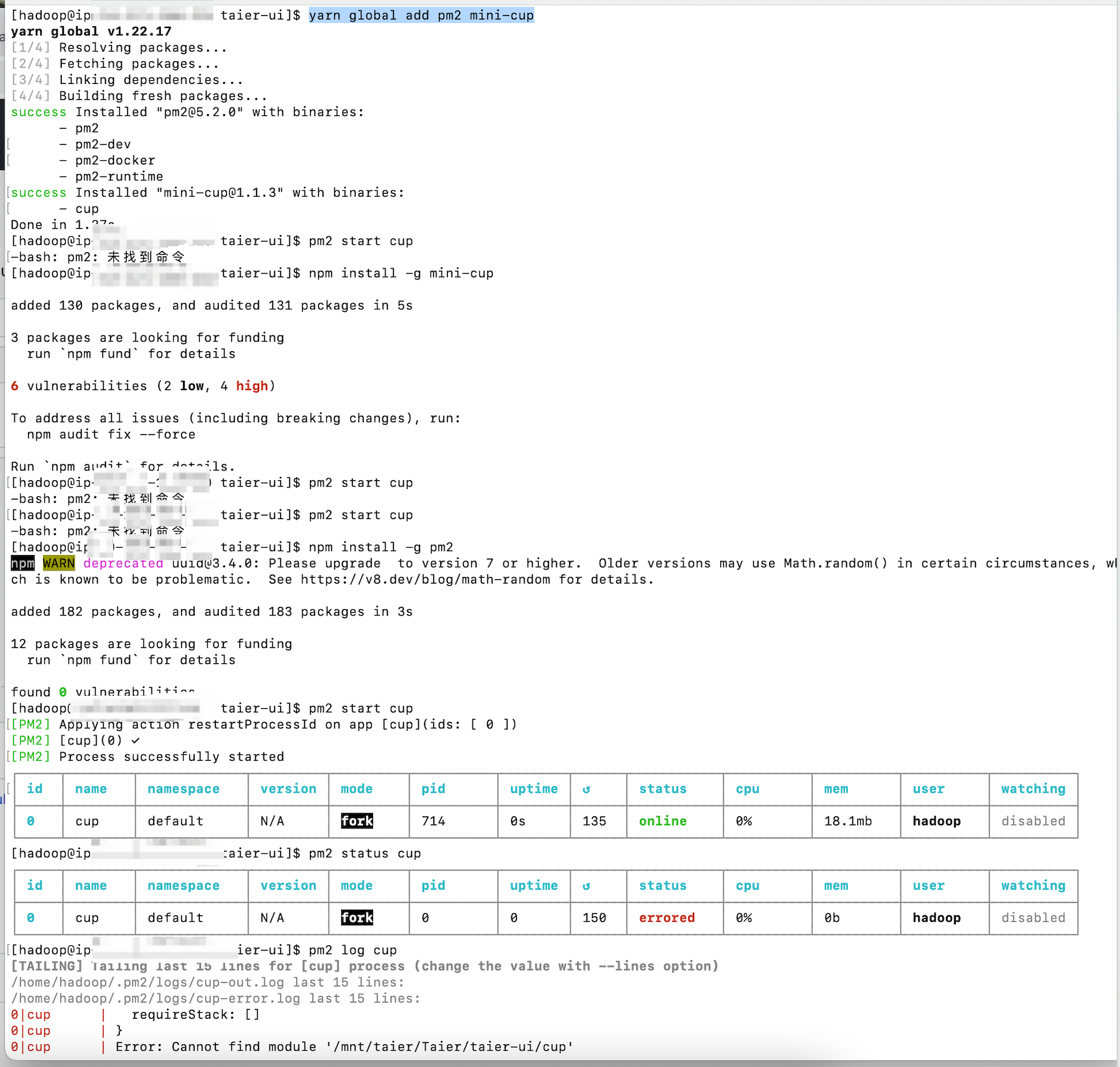Click the 'errored' status cell in second table
This screenshot has height=1067, width=1120.
click(x=667, y=918)
